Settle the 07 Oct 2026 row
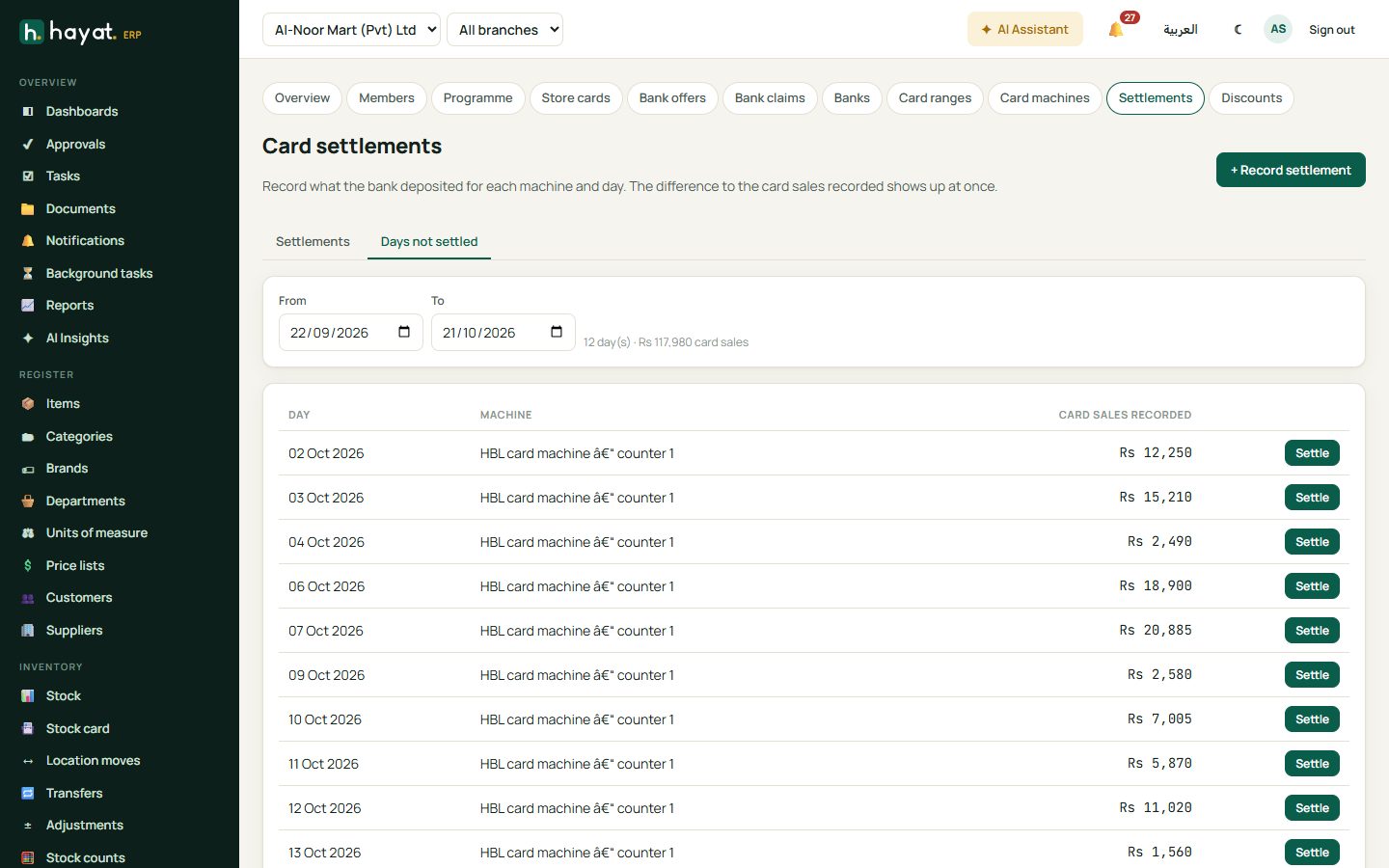1389x868 pixels. click(1312, 631)
